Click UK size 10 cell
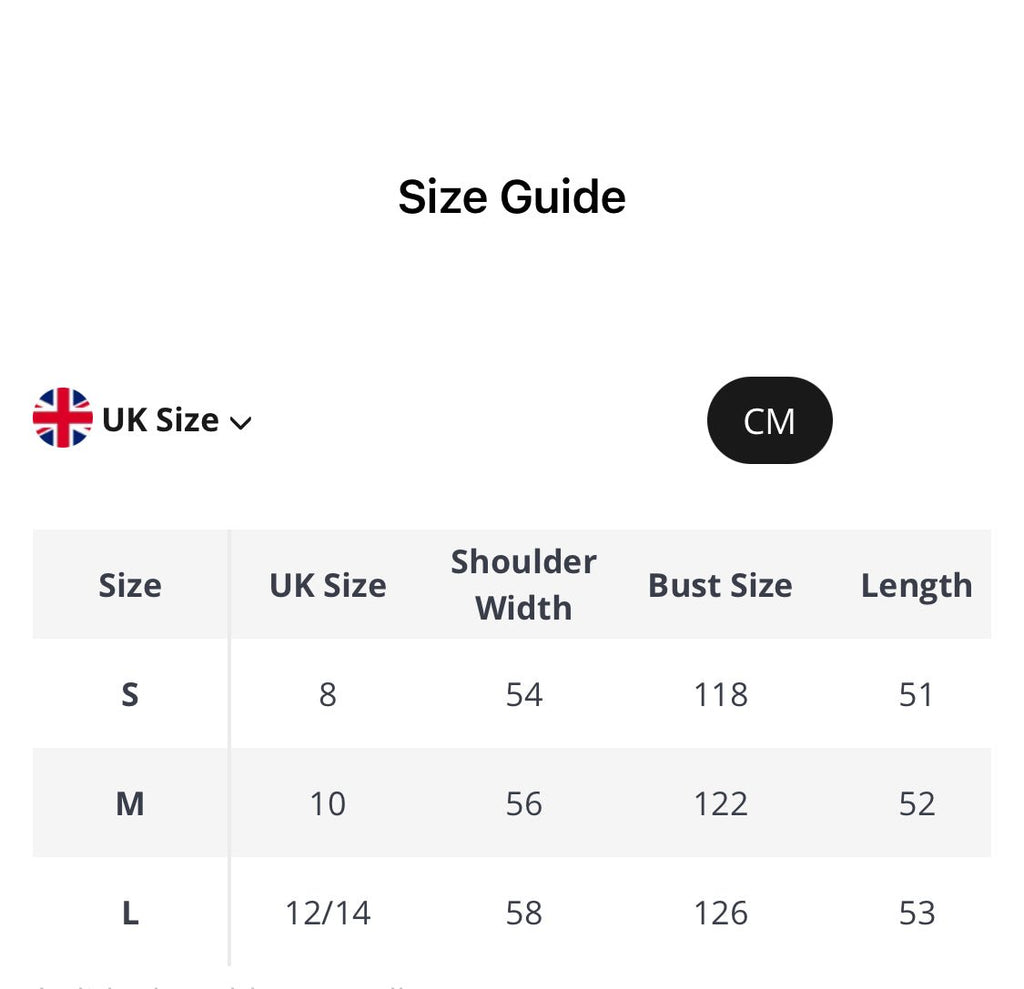Screen dimensions: 1024x989 point(327,803)
